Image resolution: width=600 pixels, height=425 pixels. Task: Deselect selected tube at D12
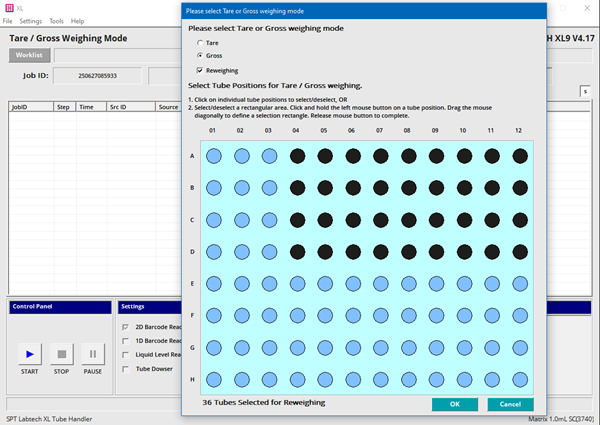click(519, 252)
